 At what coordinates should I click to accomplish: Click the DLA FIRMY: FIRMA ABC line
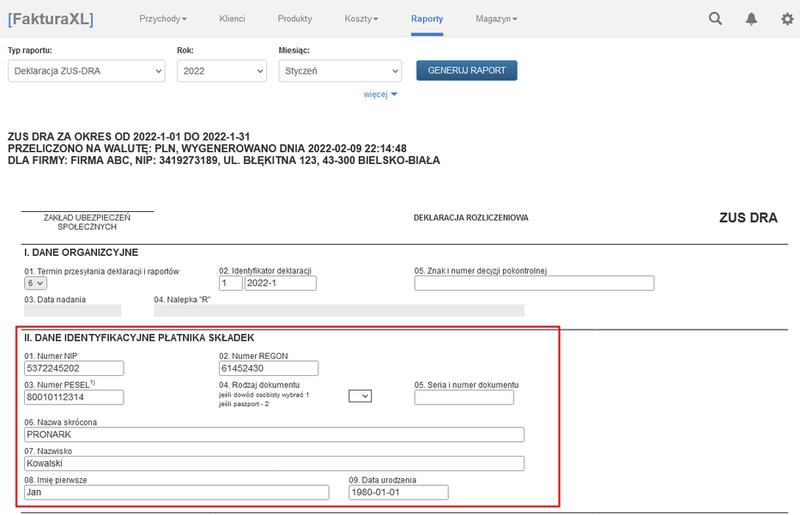coord(223,161)
